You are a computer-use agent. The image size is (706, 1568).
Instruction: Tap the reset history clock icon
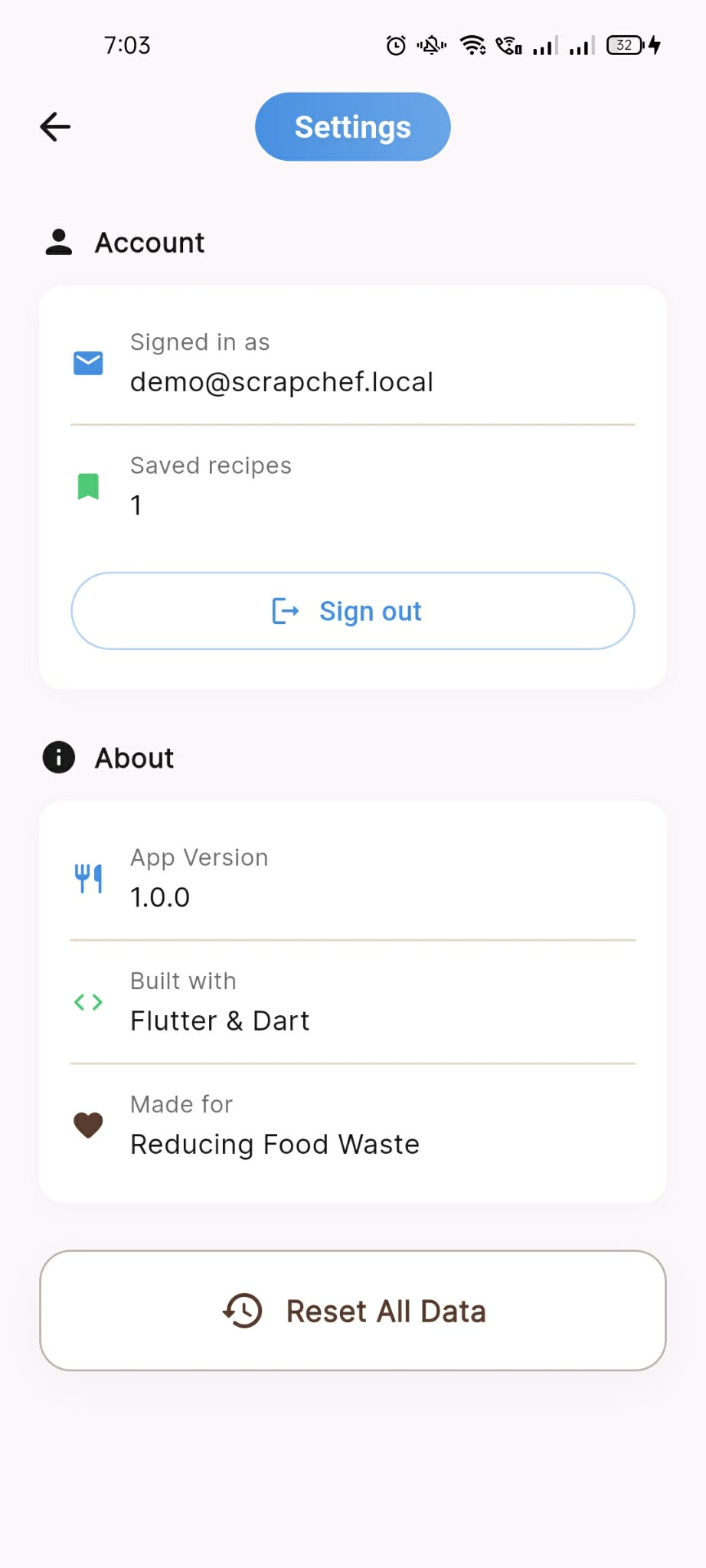pyautogui.click(x=243, y=1311)
